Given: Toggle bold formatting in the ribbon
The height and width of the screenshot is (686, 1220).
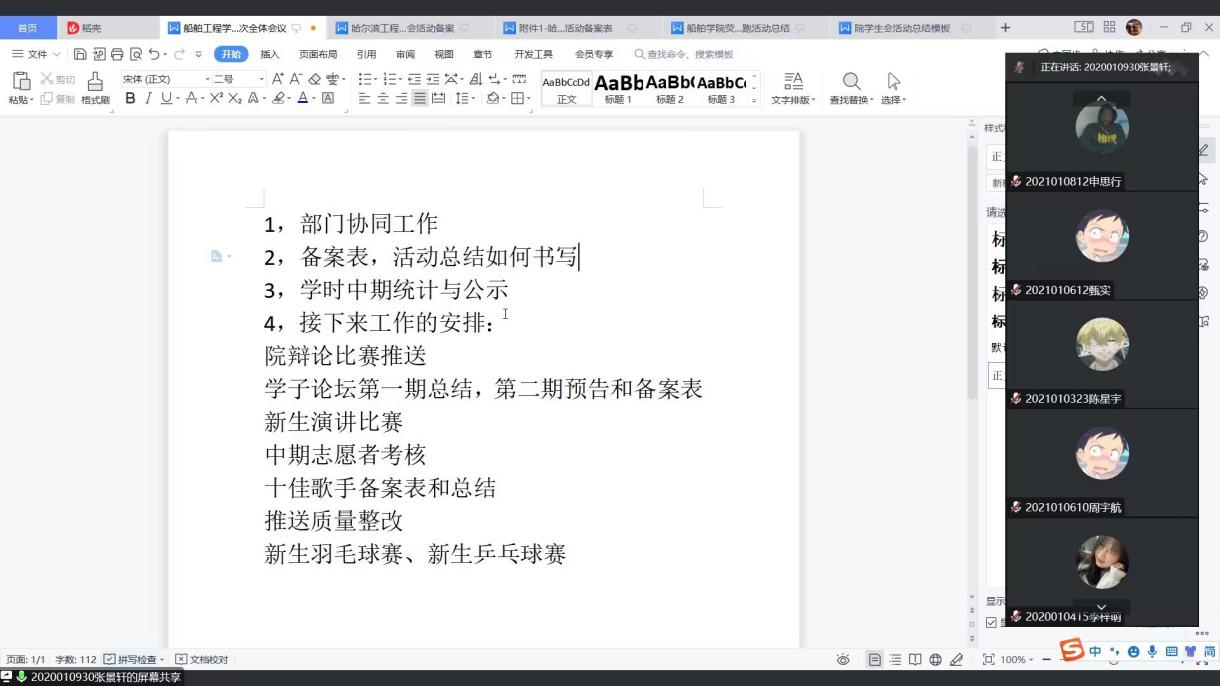Looking at the screenshot, I should [130, 98].
